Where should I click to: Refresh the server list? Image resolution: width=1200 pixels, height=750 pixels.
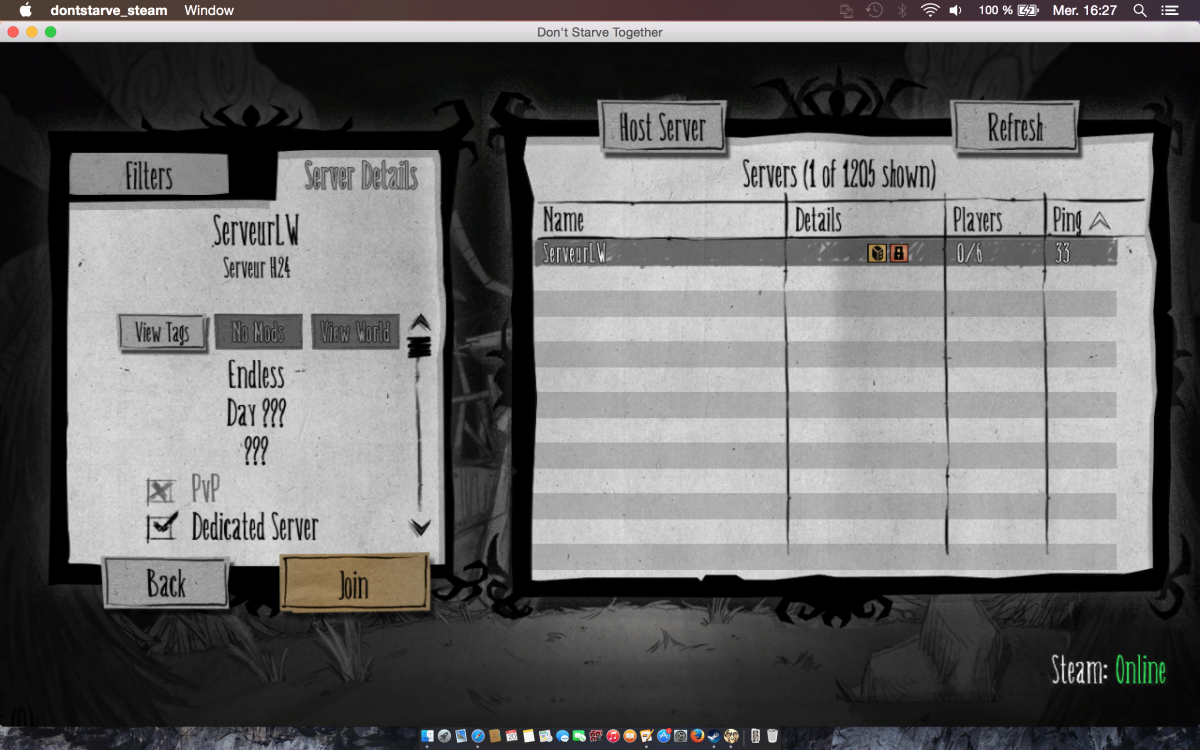(1015, 127)
